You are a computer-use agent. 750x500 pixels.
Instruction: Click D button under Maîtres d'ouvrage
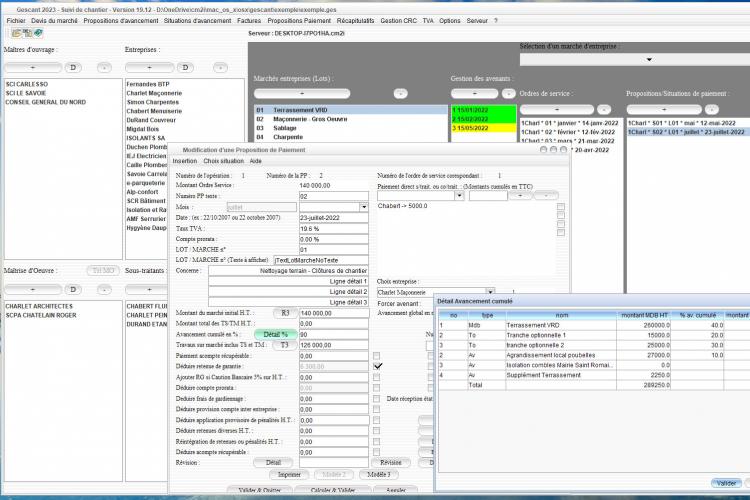click(x=73, y=67)
